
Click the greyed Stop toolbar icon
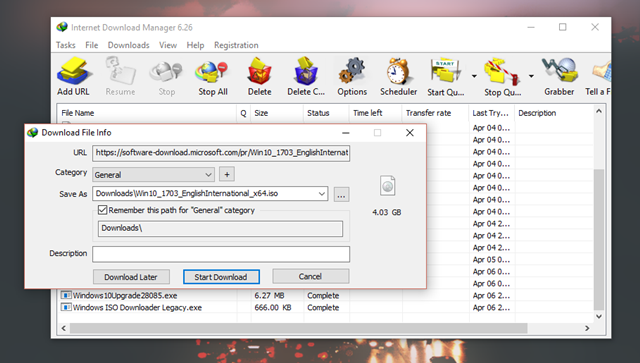(x=166, y=72)
